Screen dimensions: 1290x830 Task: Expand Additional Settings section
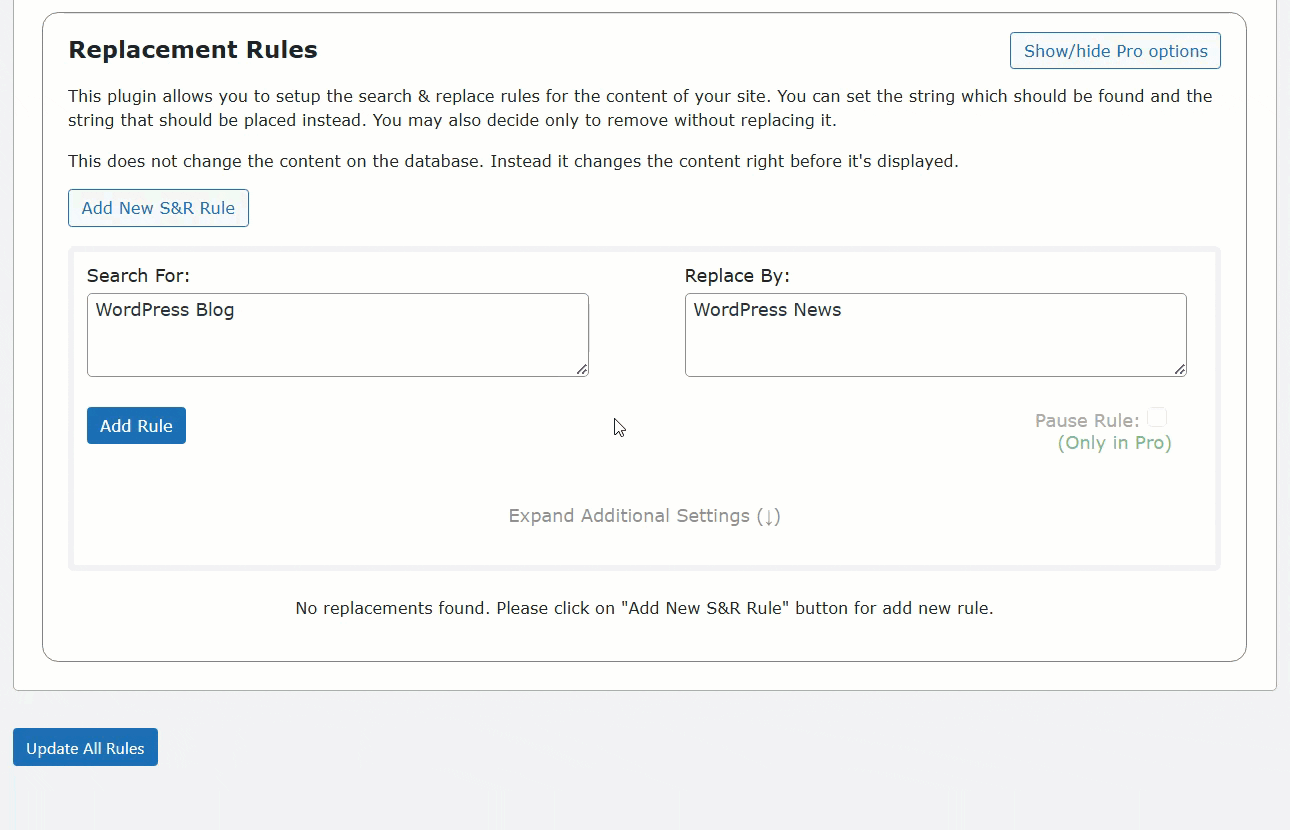644,516
